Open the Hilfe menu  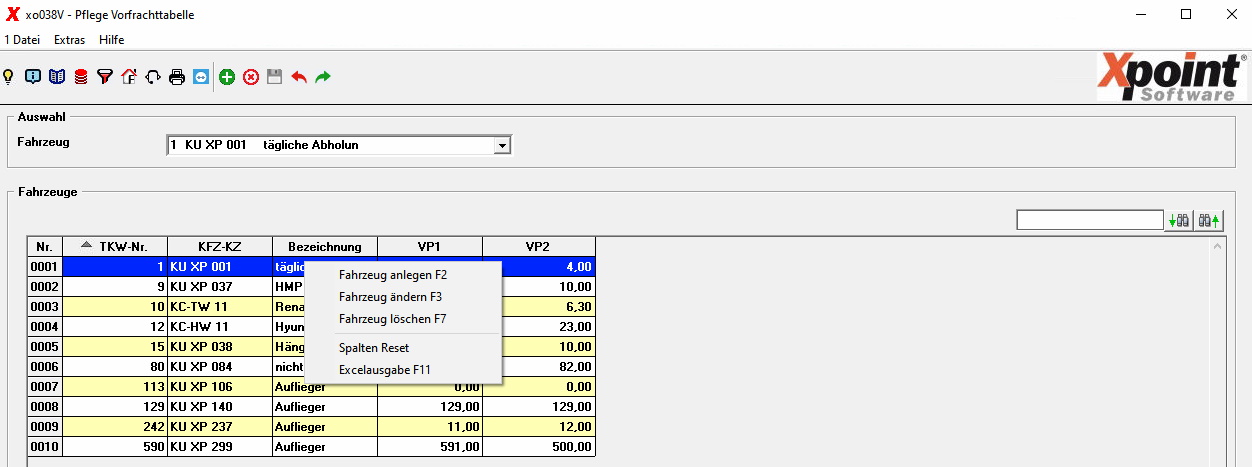point(112,40)
